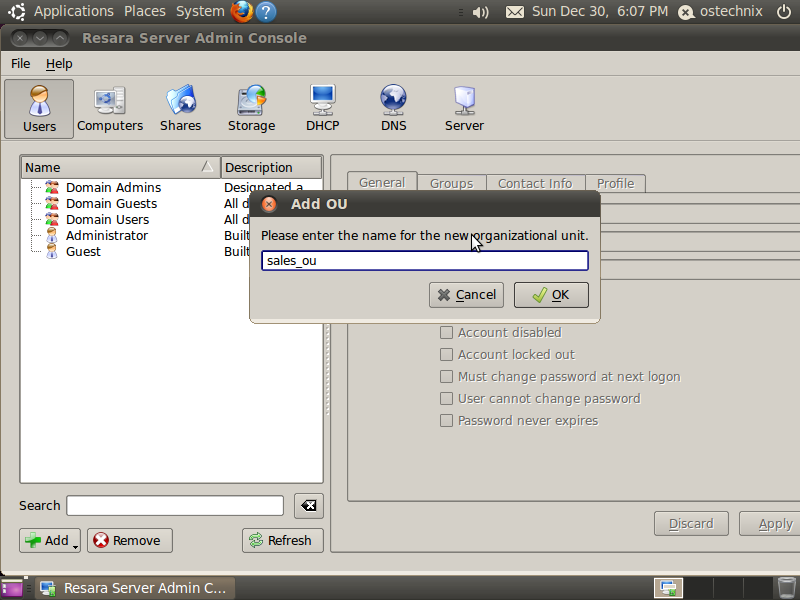This screenshot has width=800, height=600.
Task: Enable Must change password at next logon
Action: [x=446, y=377]
